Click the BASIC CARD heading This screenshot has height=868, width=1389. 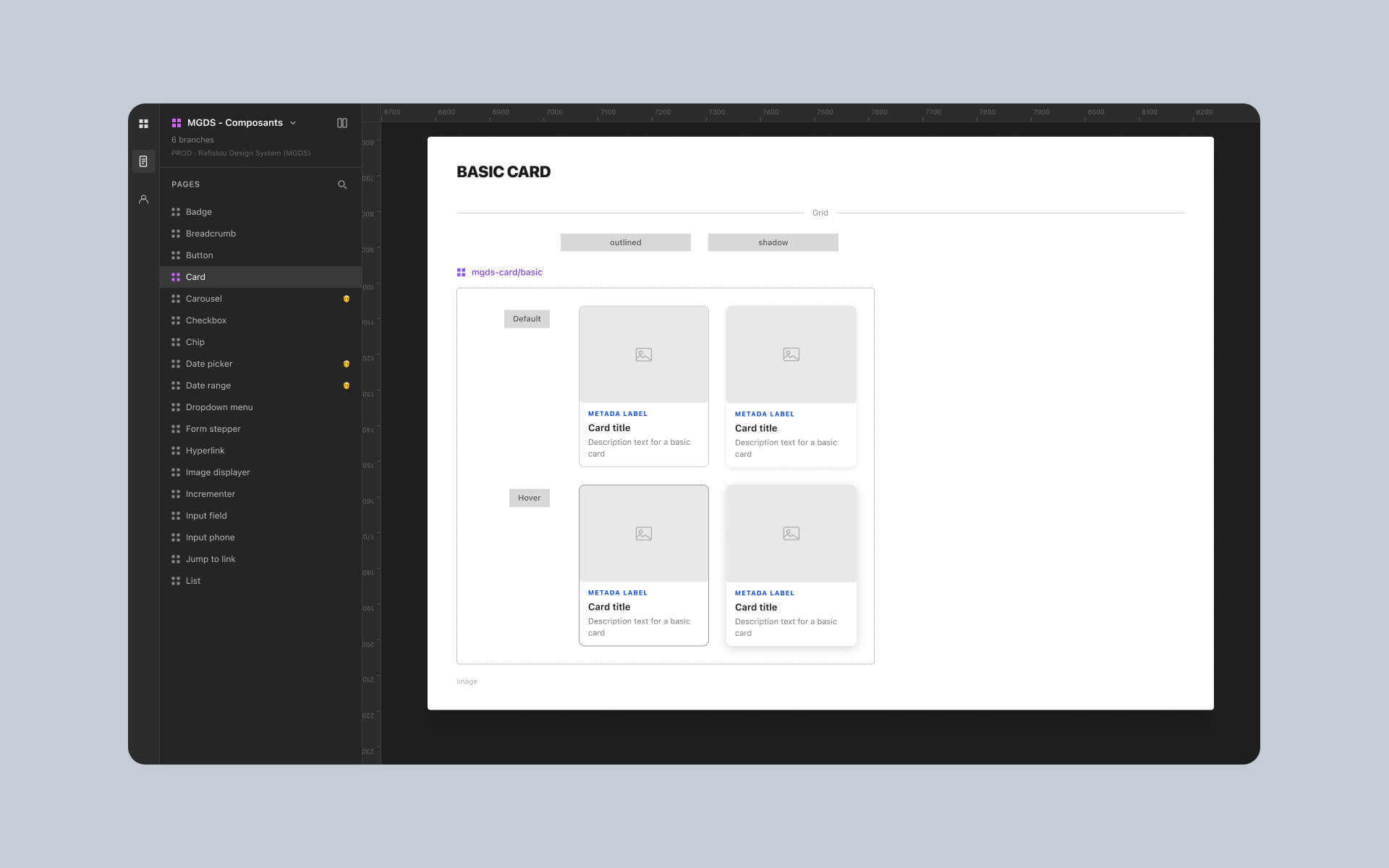point(504,172)
